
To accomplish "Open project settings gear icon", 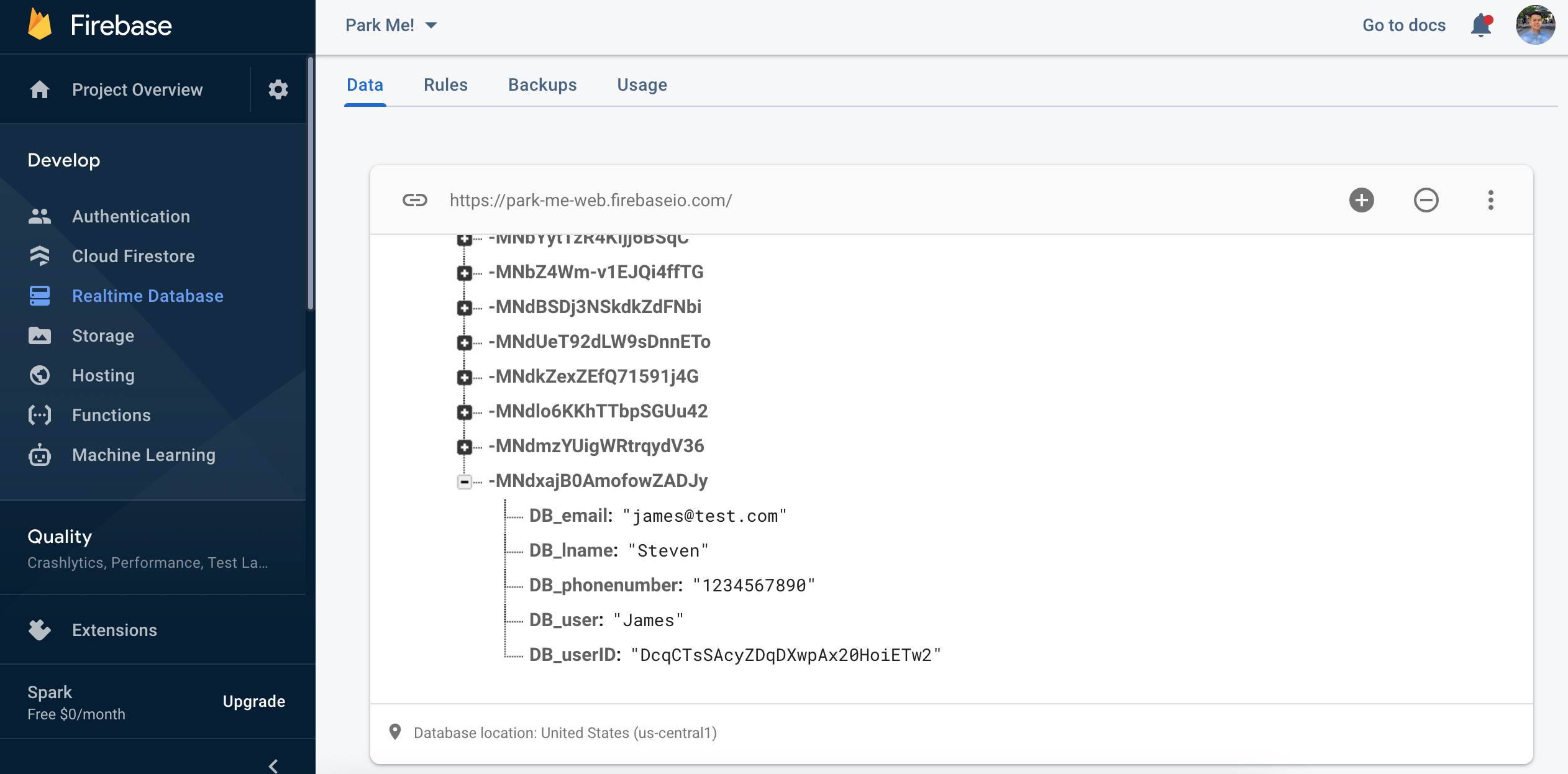I will 278,89.
